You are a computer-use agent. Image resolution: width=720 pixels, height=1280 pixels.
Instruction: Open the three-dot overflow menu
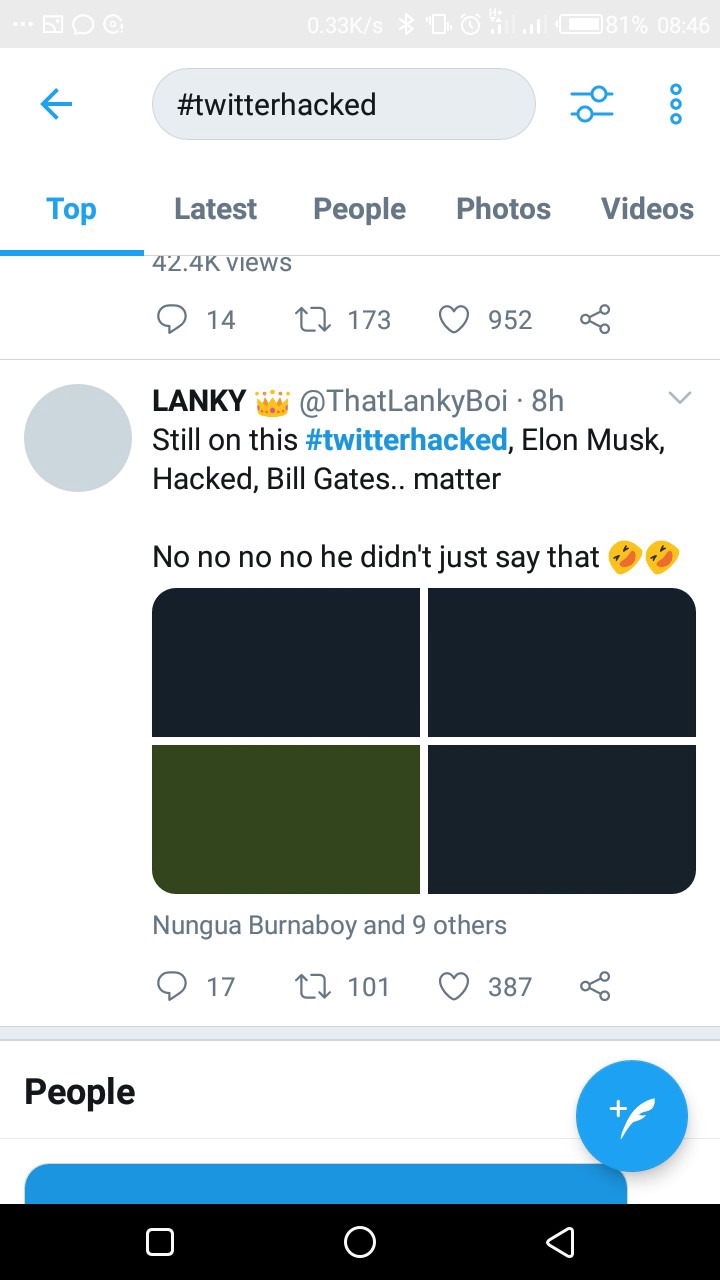pyautogui.click(x=676, y=104)
